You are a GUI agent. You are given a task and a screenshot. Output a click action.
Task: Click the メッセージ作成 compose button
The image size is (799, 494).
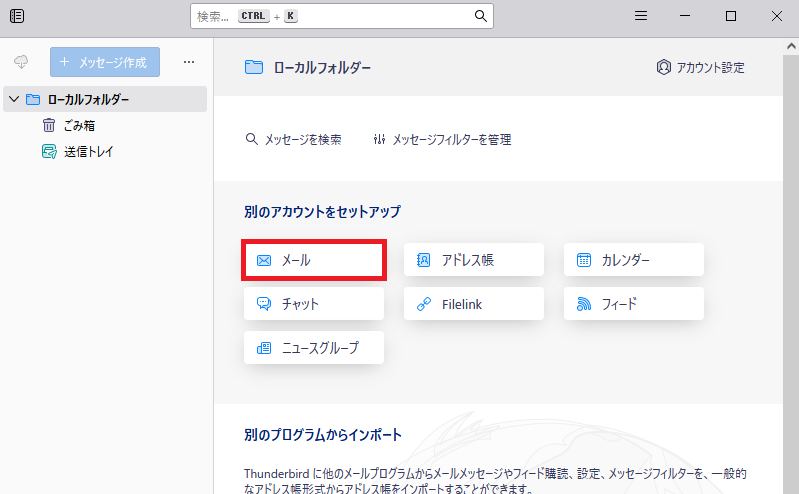click(x=105, y=62)
